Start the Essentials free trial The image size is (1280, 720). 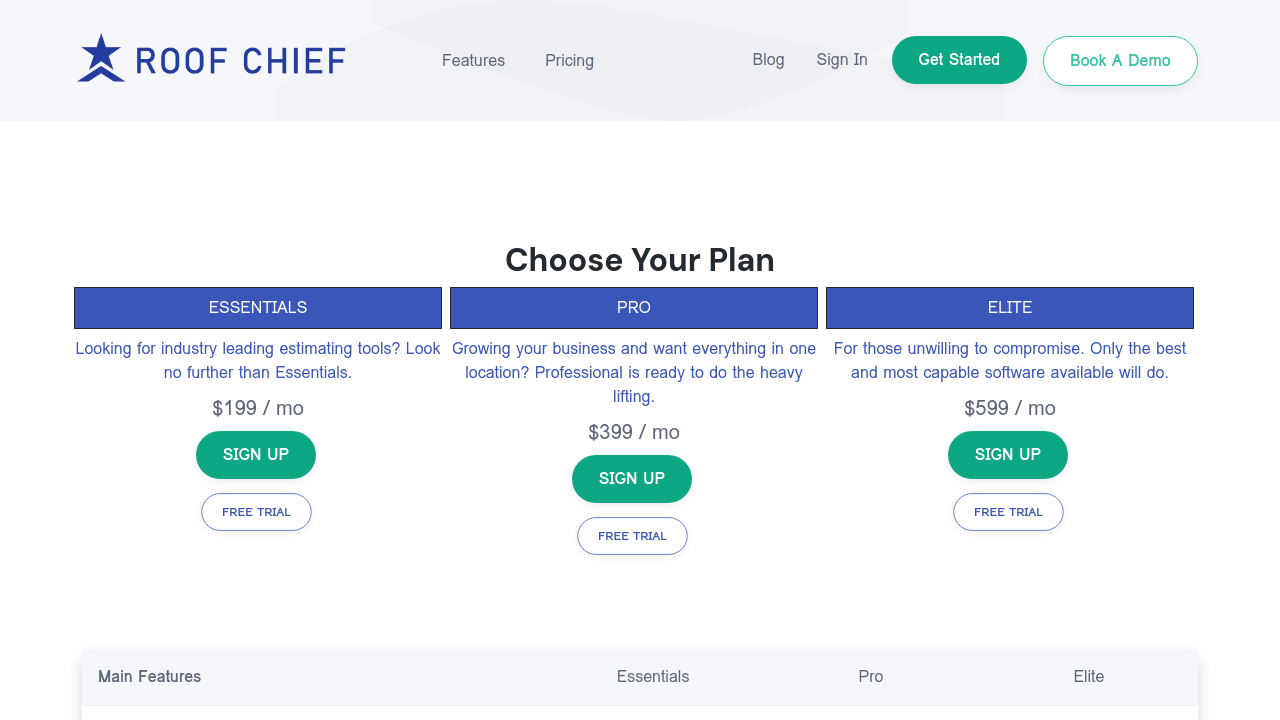(256, 512)
